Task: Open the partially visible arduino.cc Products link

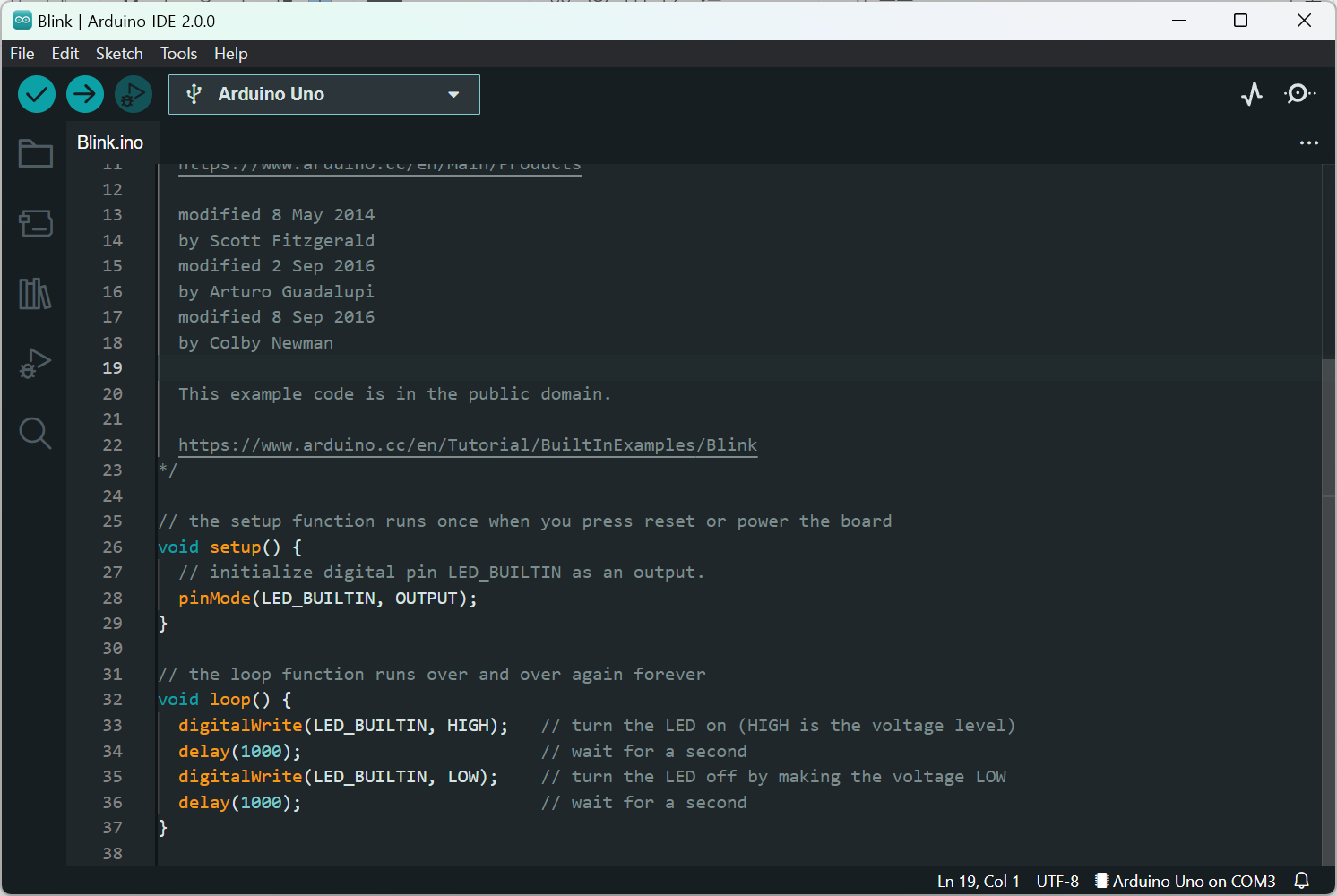Action: tap(380, 168)
